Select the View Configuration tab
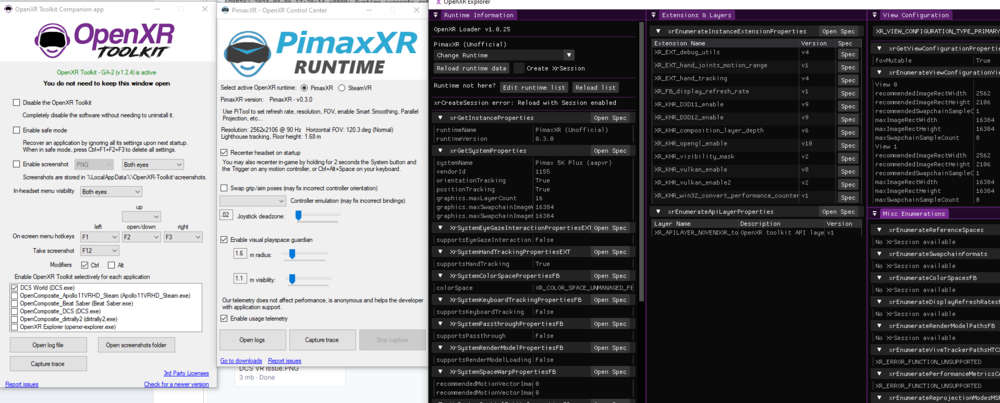 click(x=915, y=15)
